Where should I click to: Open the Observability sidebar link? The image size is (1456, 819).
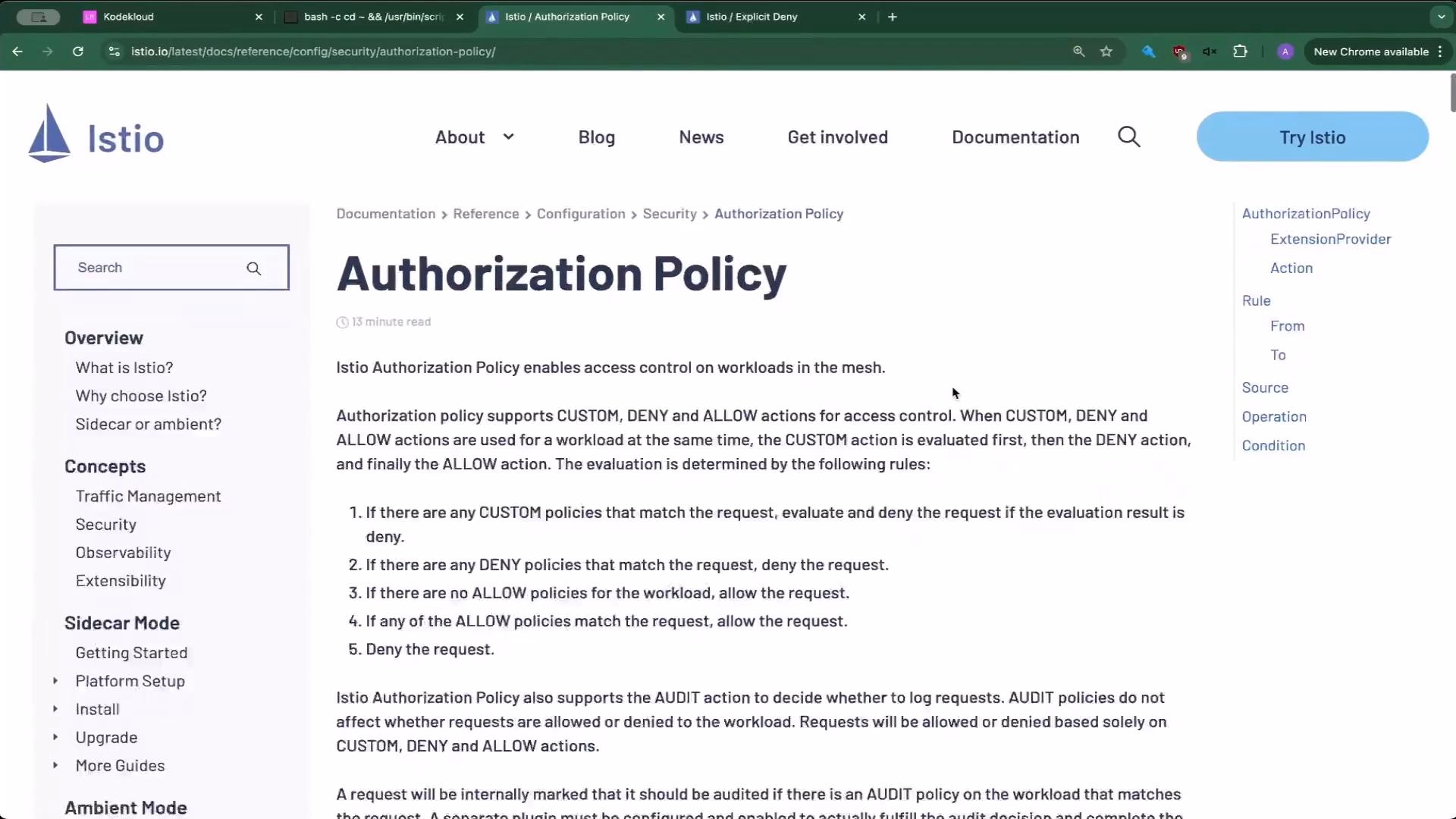click(123, 553)
